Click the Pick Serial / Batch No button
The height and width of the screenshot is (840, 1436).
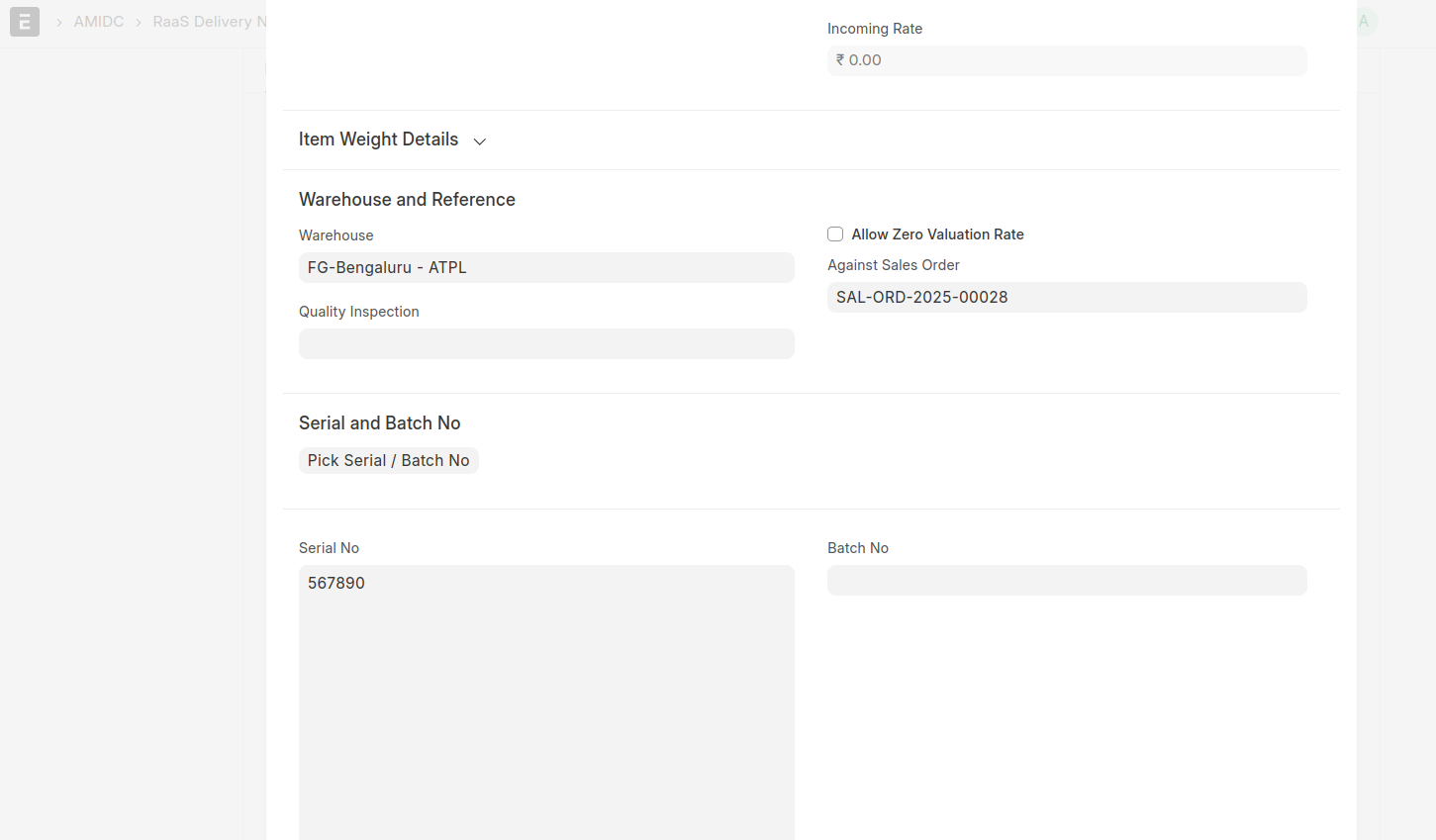[388, 461]
